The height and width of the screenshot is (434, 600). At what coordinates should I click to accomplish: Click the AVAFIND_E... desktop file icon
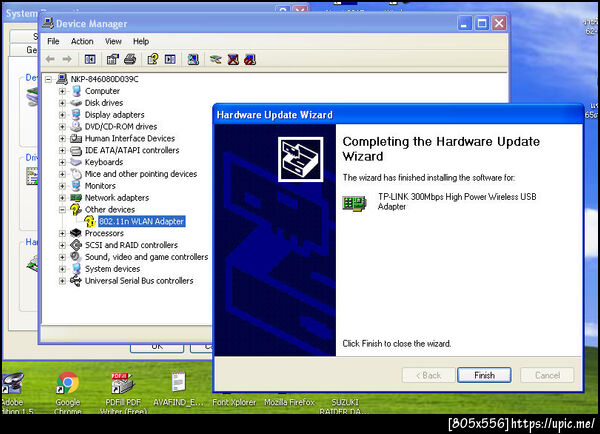point(178,382)
